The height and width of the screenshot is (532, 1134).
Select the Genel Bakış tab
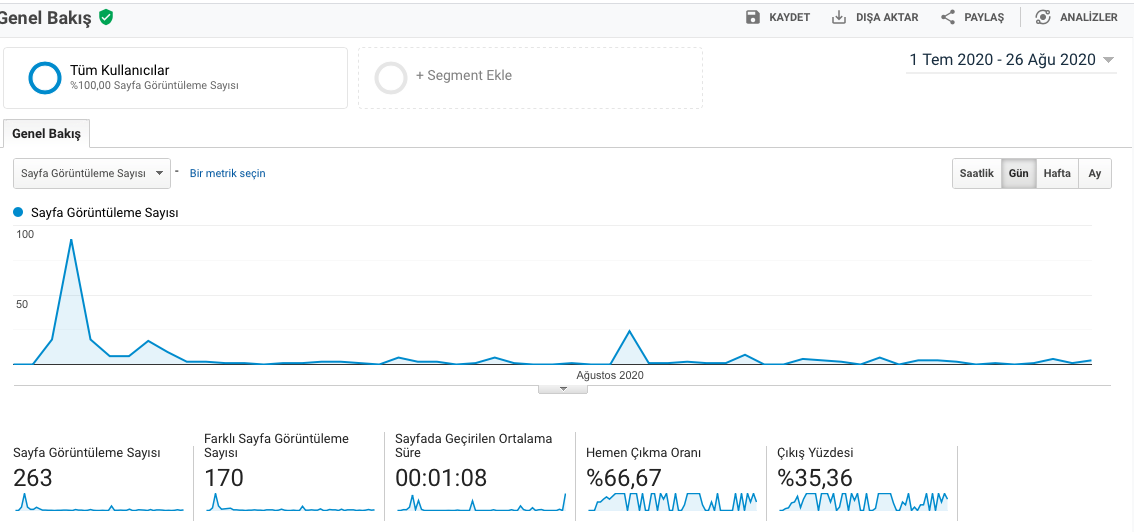[x=46, y=134]
